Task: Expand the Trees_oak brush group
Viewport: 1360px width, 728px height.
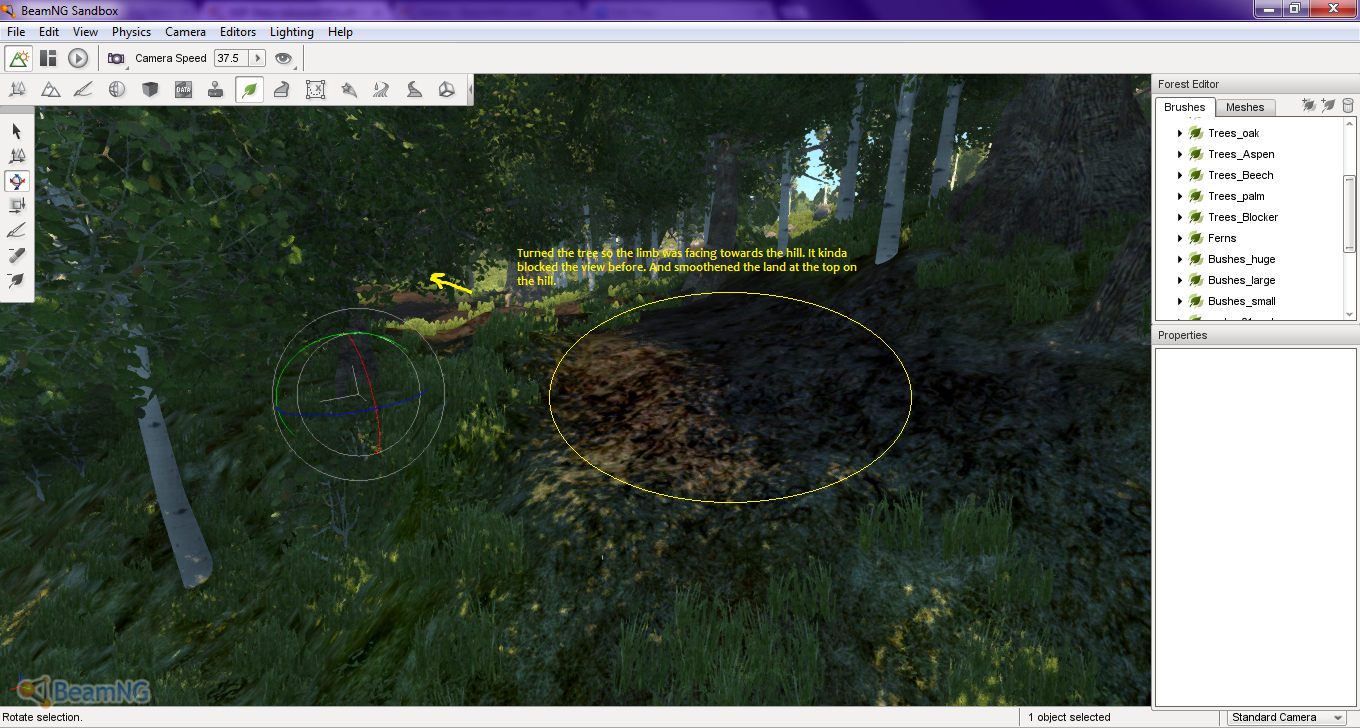Action: coord(1180,133)
